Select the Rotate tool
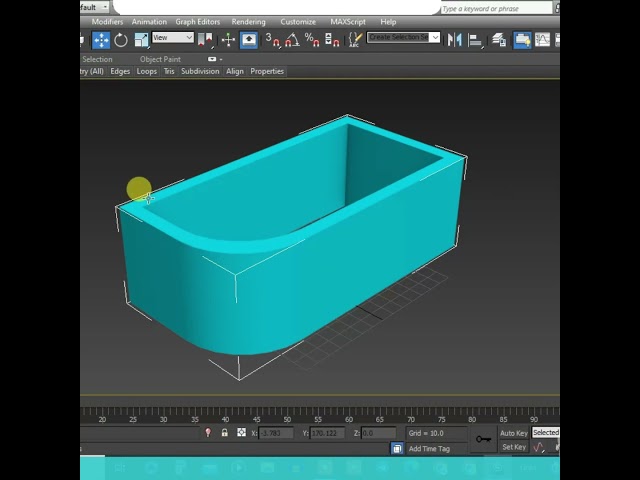 pyautogui.click(x=121, y=40)
